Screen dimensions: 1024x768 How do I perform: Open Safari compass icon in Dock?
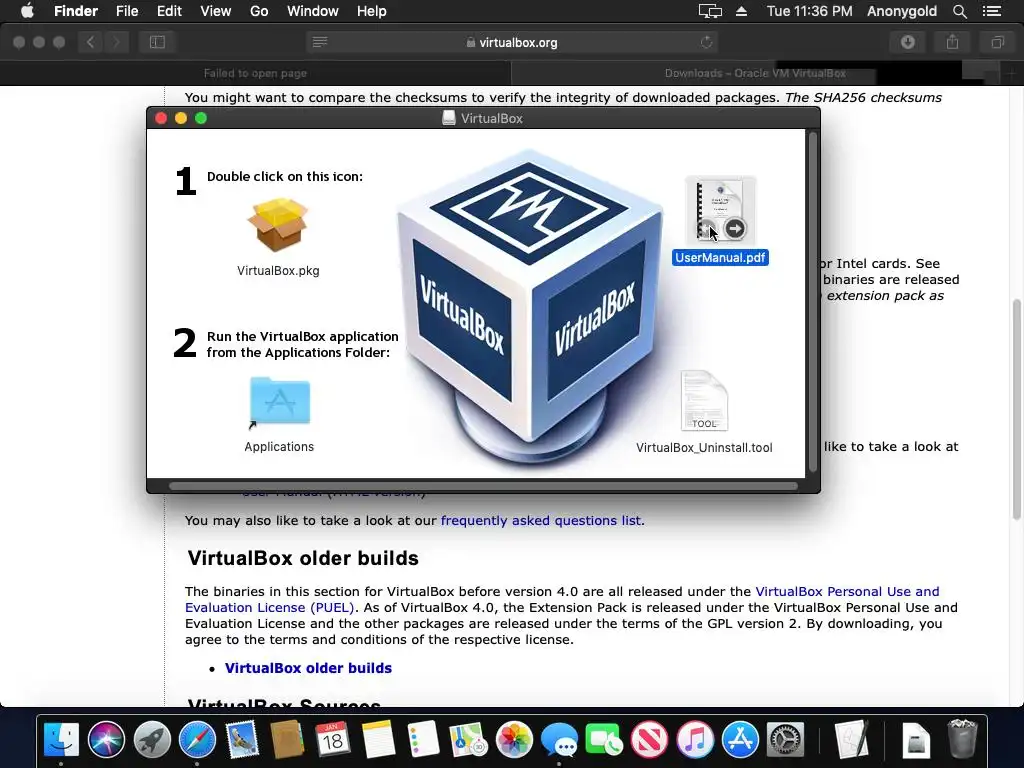[x=197, y=740]
